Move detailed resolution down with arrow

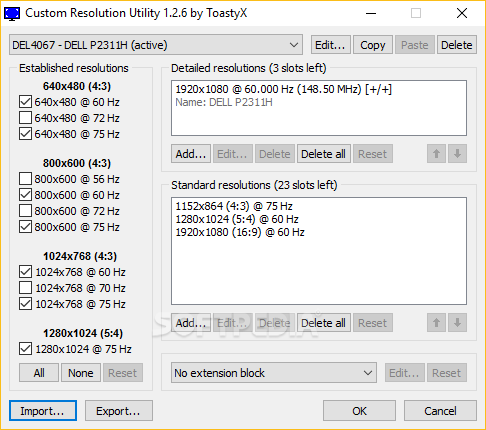[457, 154]
